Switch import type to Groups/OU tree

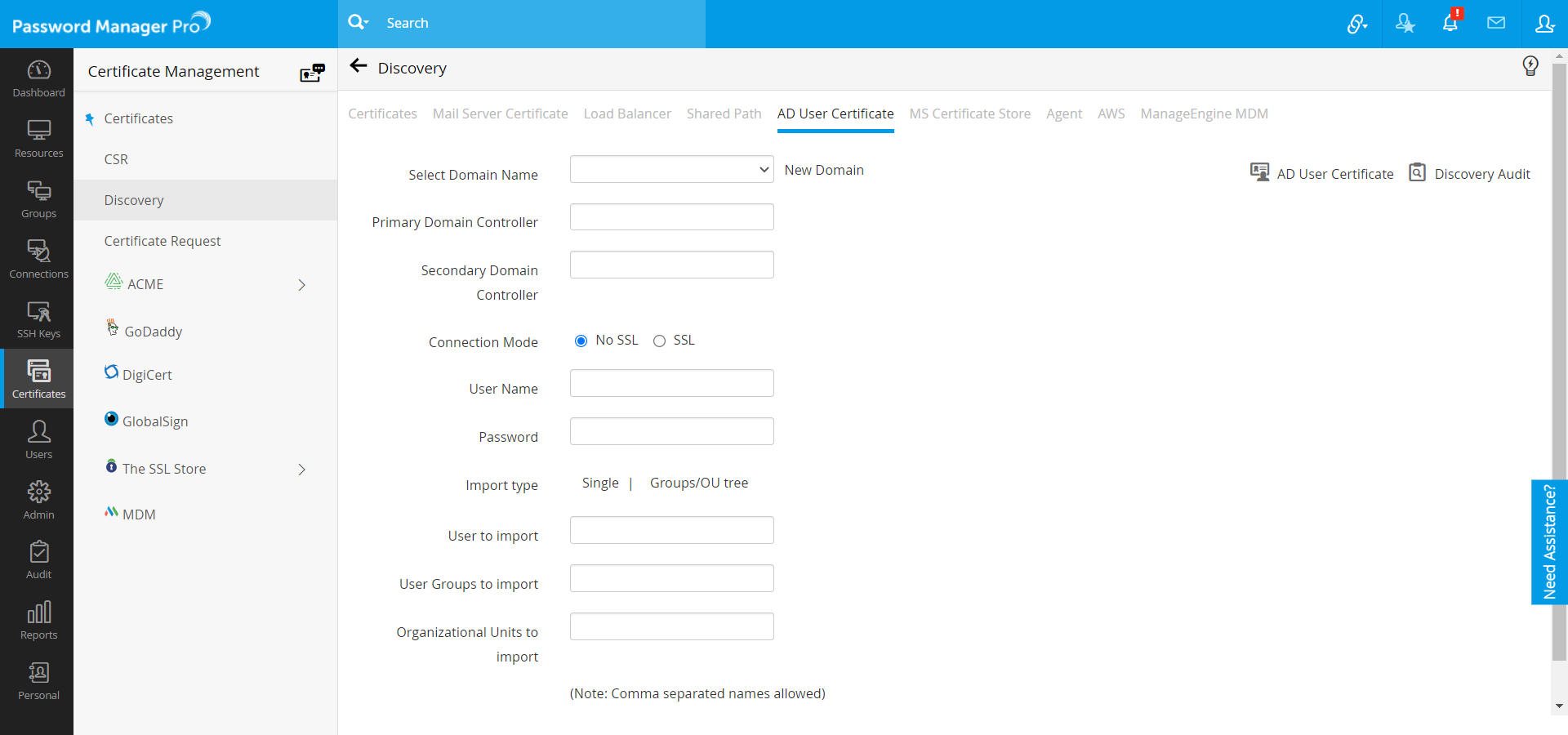pyautogui.click(x=699, y=483)
